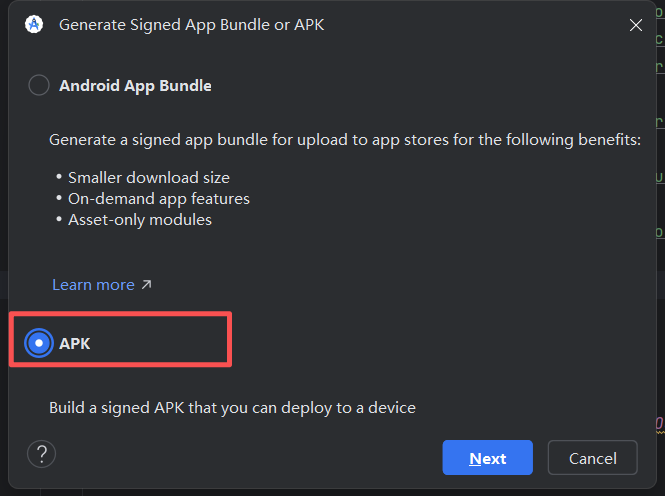This screenshot has height=496, width=665.
Task: Click the empty title bar area left of close
Action: pos(480,25)
